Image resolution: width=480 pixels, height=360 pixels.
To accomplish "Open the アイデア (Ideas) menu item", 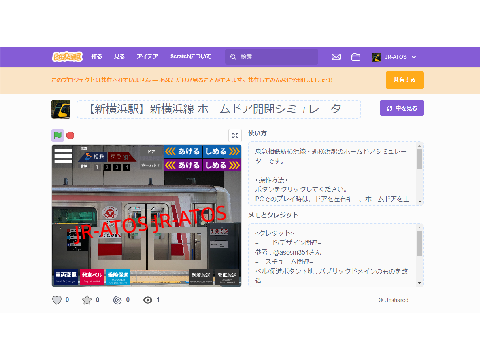I will (147, 57).
